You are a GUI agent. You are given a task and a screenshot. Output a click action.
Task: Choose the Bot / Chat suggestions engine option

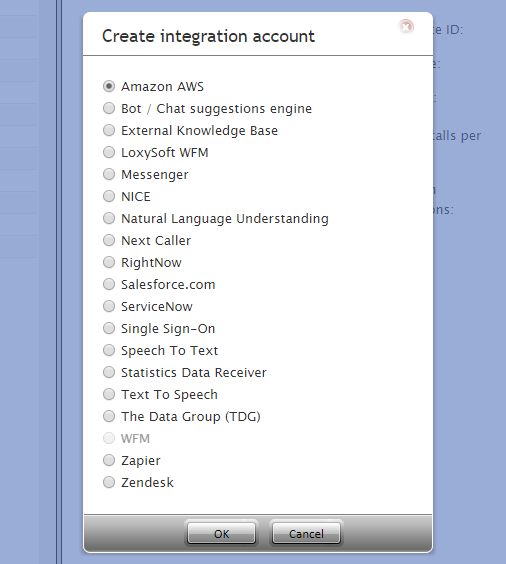pos(109,108)
